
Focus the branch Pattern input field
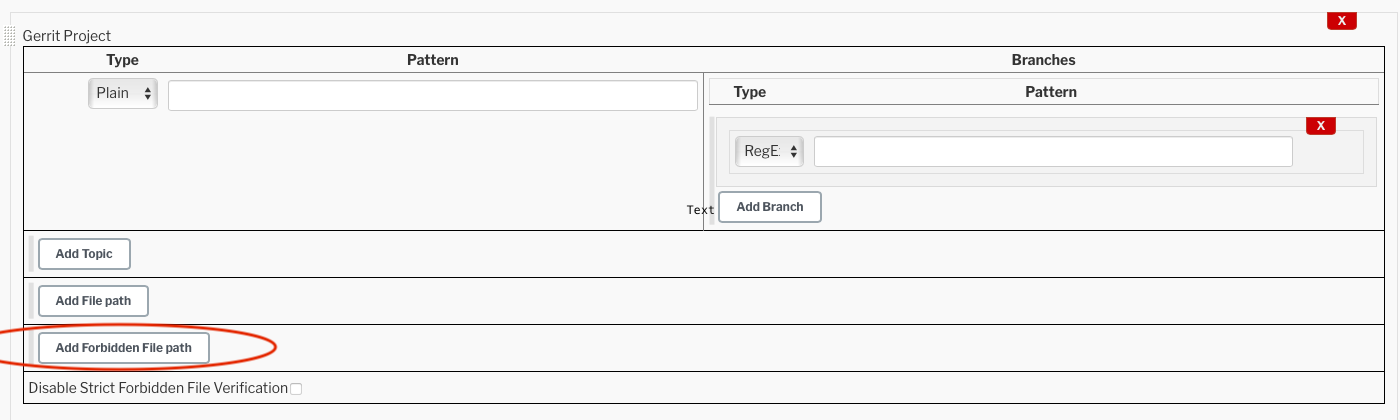click(x=1053, y=151)
